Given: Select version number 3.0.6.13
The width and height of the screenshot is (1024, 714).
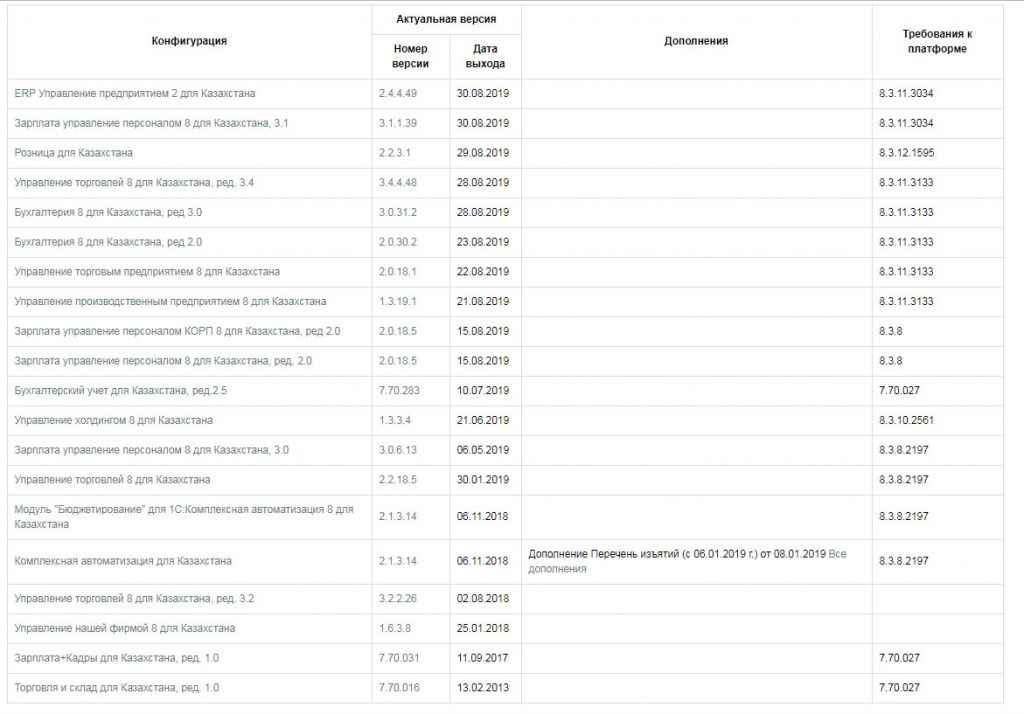Looking at the screenshot, I should tap(397, 450).
